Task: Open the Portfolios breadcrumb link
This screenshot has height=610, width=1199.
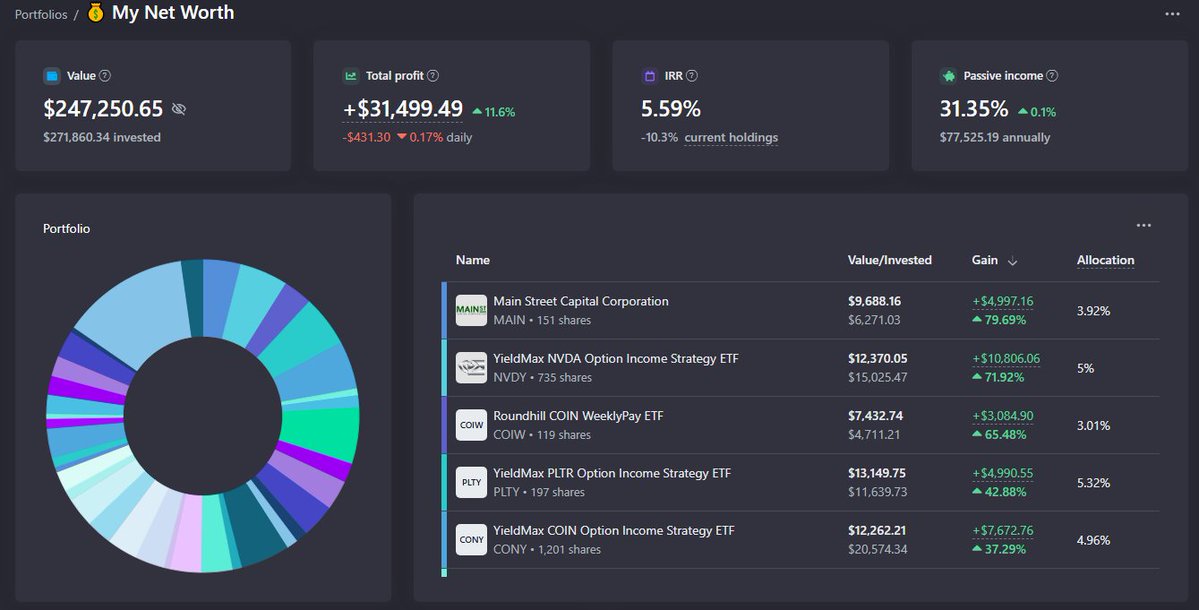Action: point(41,15)
